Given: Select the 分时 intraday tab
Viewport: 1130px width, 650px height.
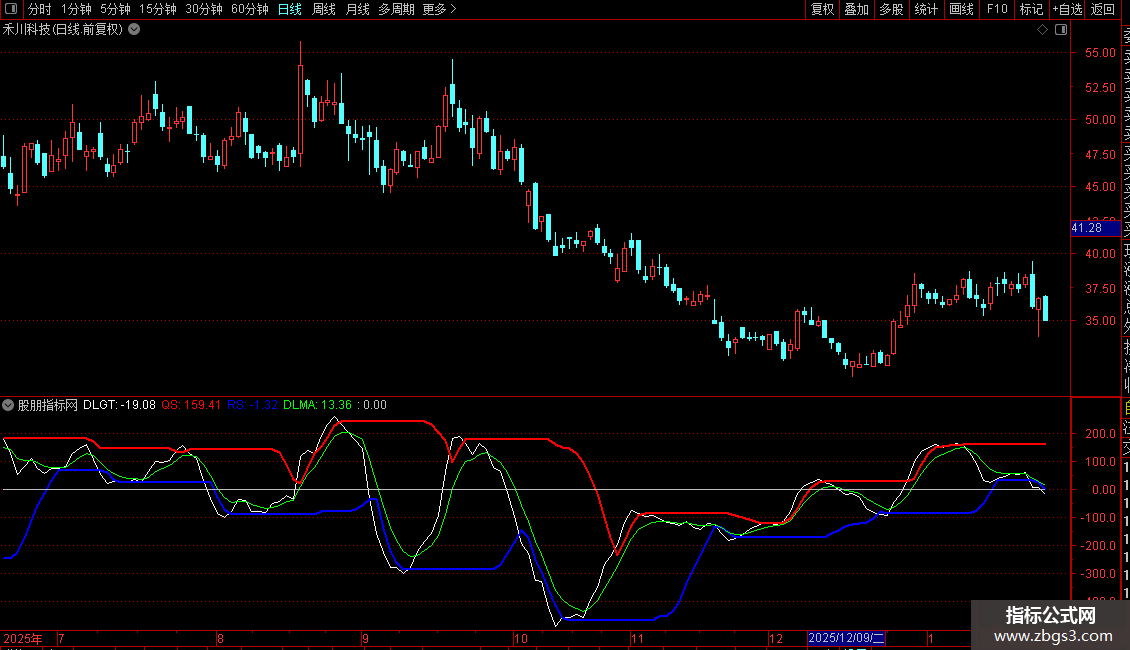Looking at the screenshot, I should (x=39, y=9).
